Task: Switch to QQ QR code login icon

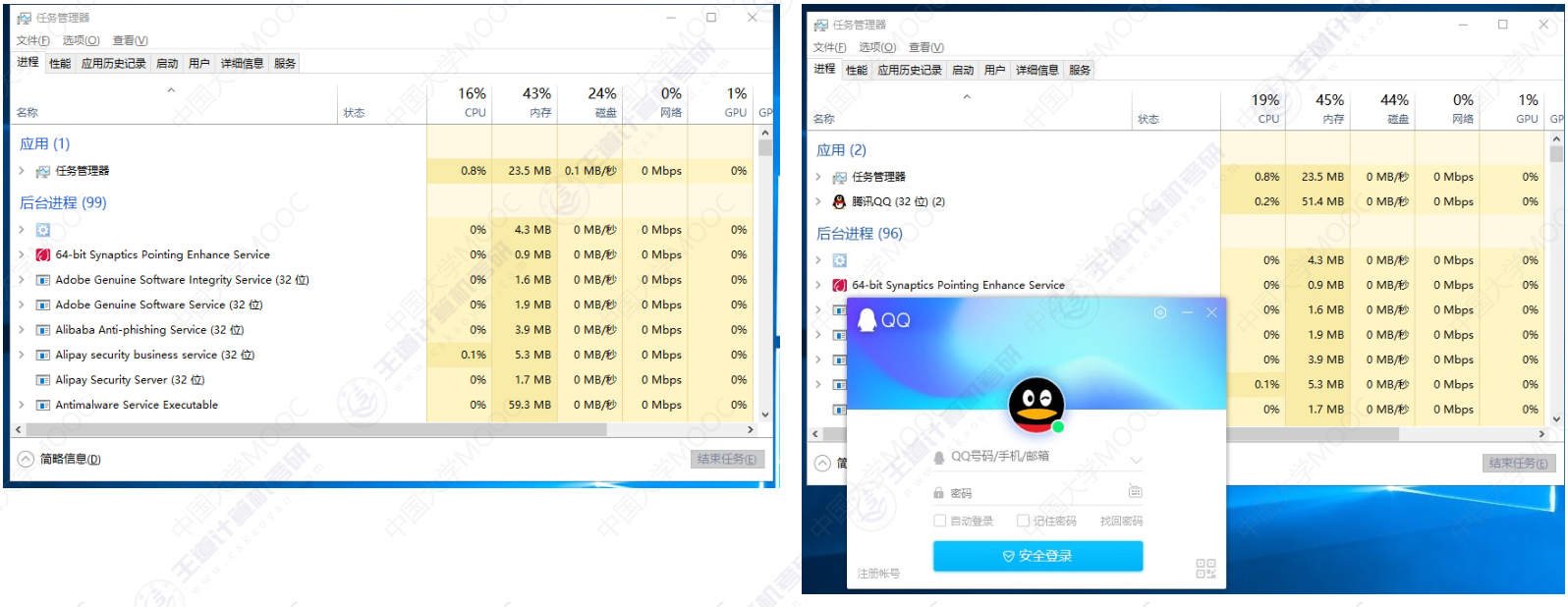Action: click(x=1205, y=568)
